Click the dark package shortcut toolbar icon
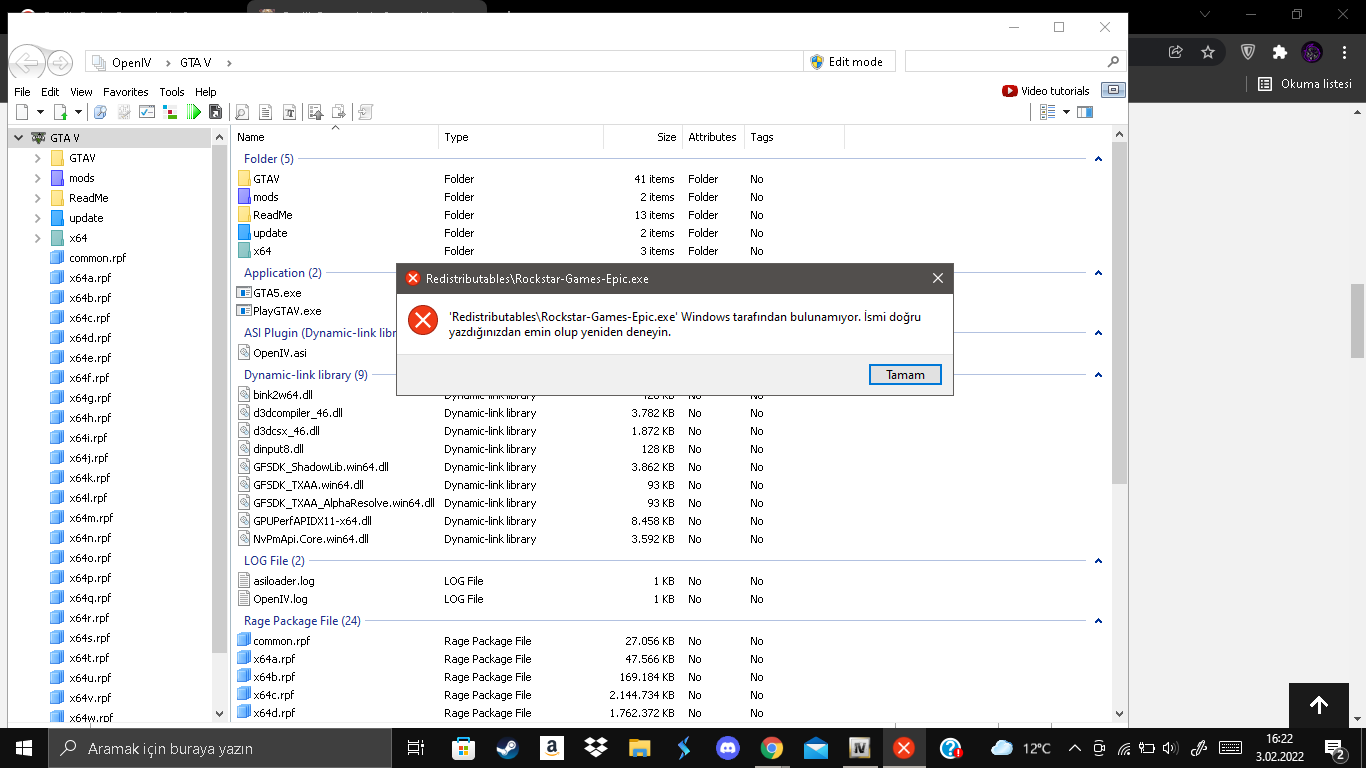The width and height of the screenshot is (1366, 768). tap(215, 112)
